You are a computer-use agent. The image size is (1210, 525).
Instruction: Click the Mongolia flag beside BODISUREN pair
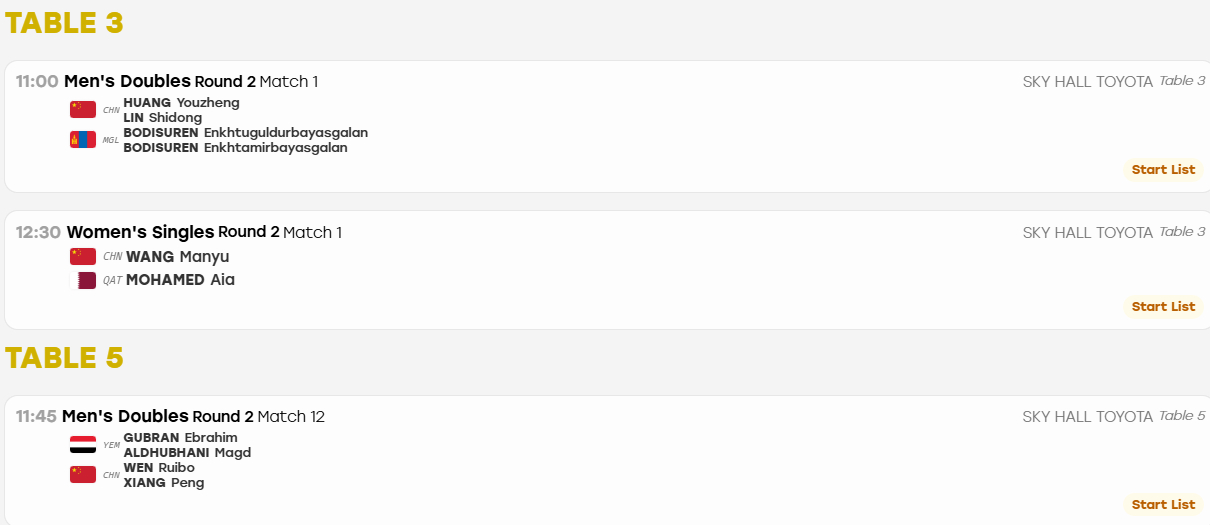coord(83,140)
